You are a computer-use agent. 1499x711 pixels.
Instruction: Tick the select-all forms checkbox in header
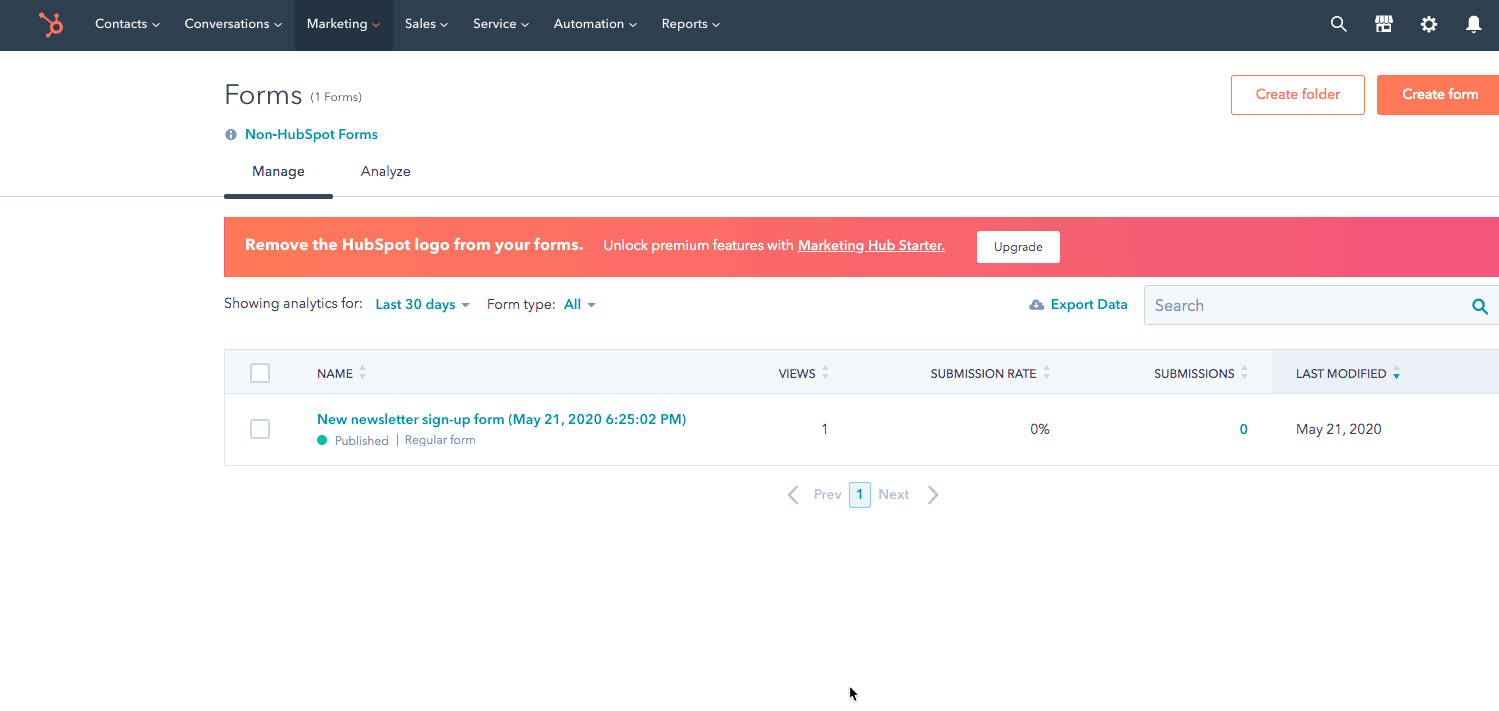[x=260, y=373]
